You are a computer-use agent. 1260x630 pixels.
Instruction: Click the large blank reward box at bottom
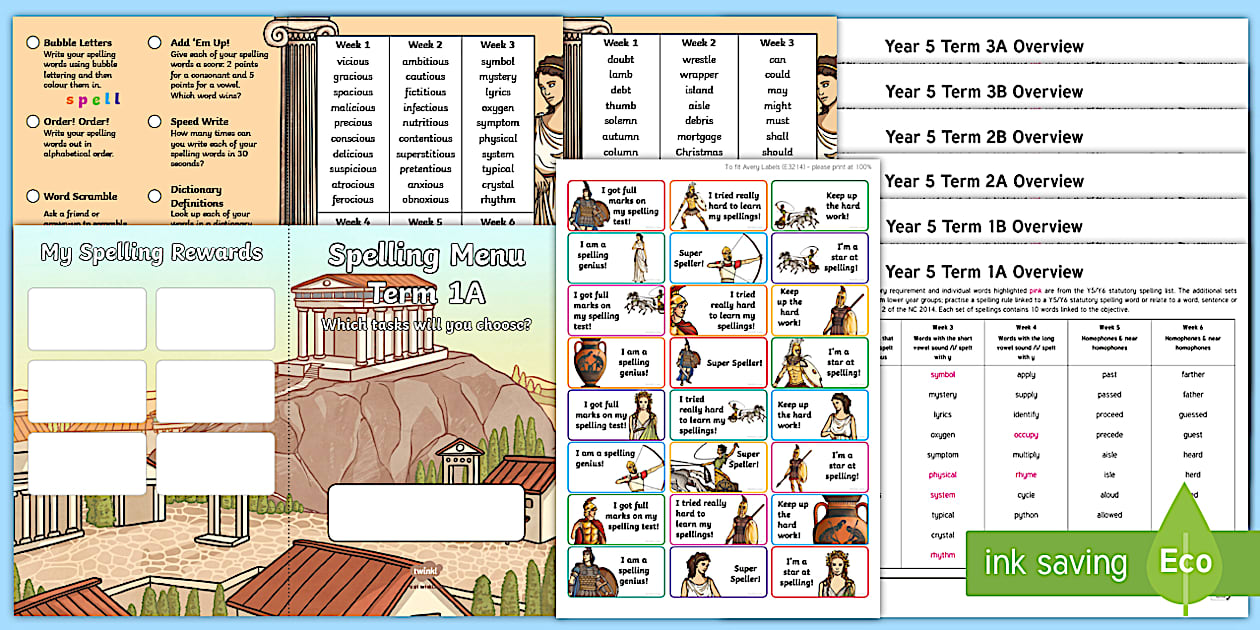tap(430, 510)
